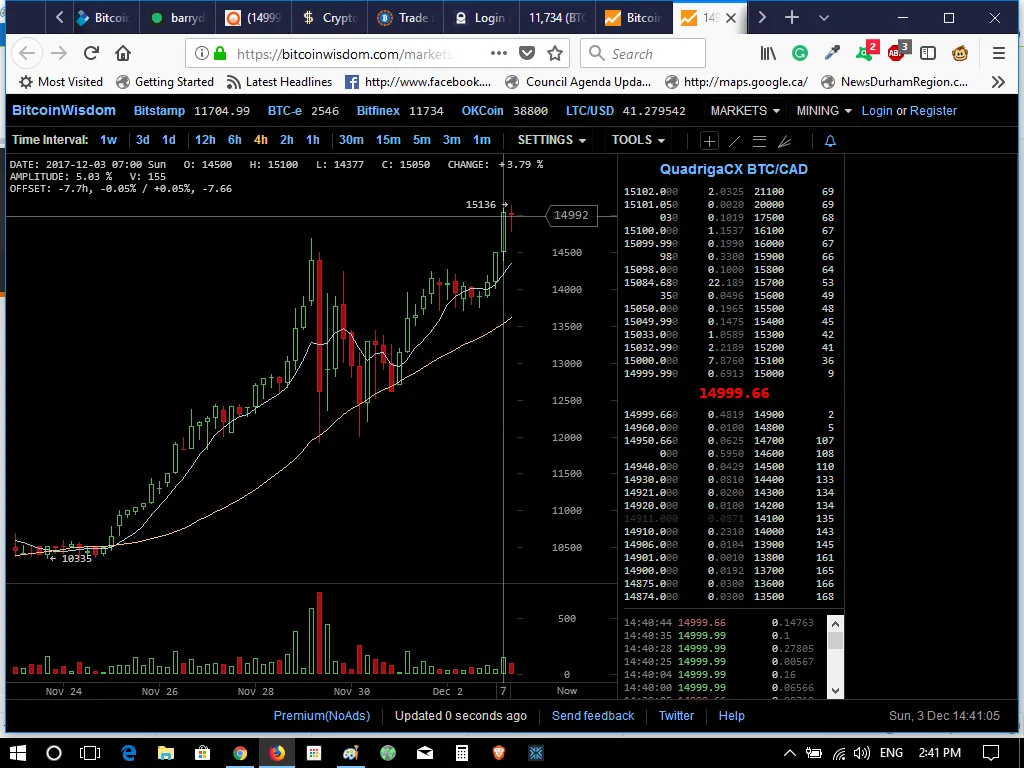Screen dimensions: 1024x768
Task: List all tabs dropdown arrow
Action: [824, 18]
